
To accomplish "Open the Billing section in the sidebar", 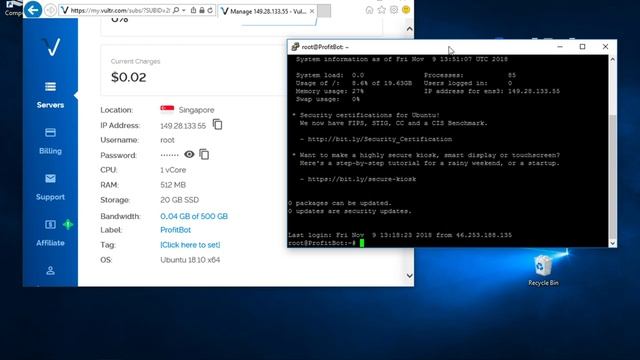I will click(x=50, y=141).
